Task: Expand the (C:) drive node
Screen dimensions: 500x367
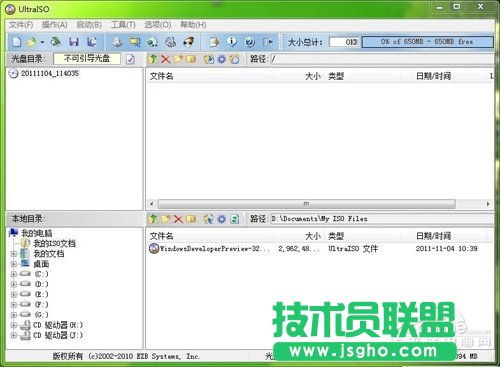Action: tap(14, 274)
